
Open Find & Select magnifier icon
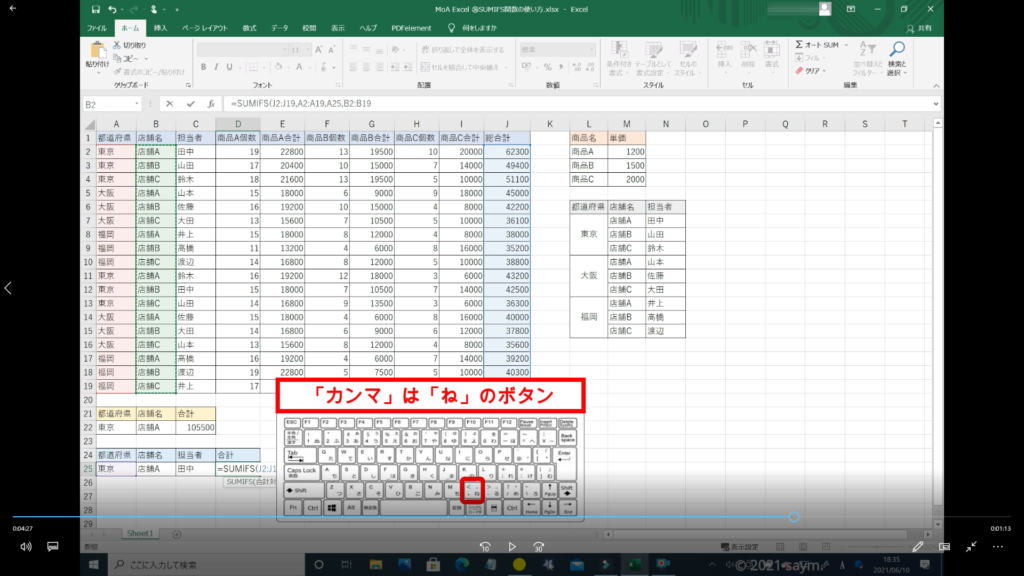897,50
